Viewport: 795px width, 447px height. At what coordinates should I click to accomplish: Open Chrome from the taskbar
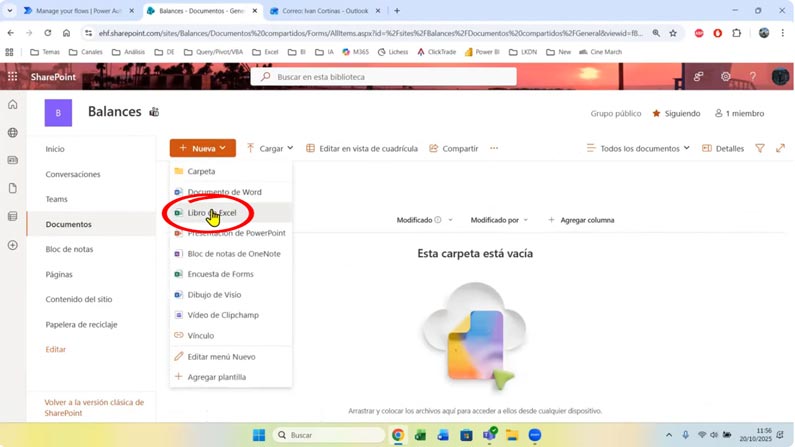click(x=398, y=435)
